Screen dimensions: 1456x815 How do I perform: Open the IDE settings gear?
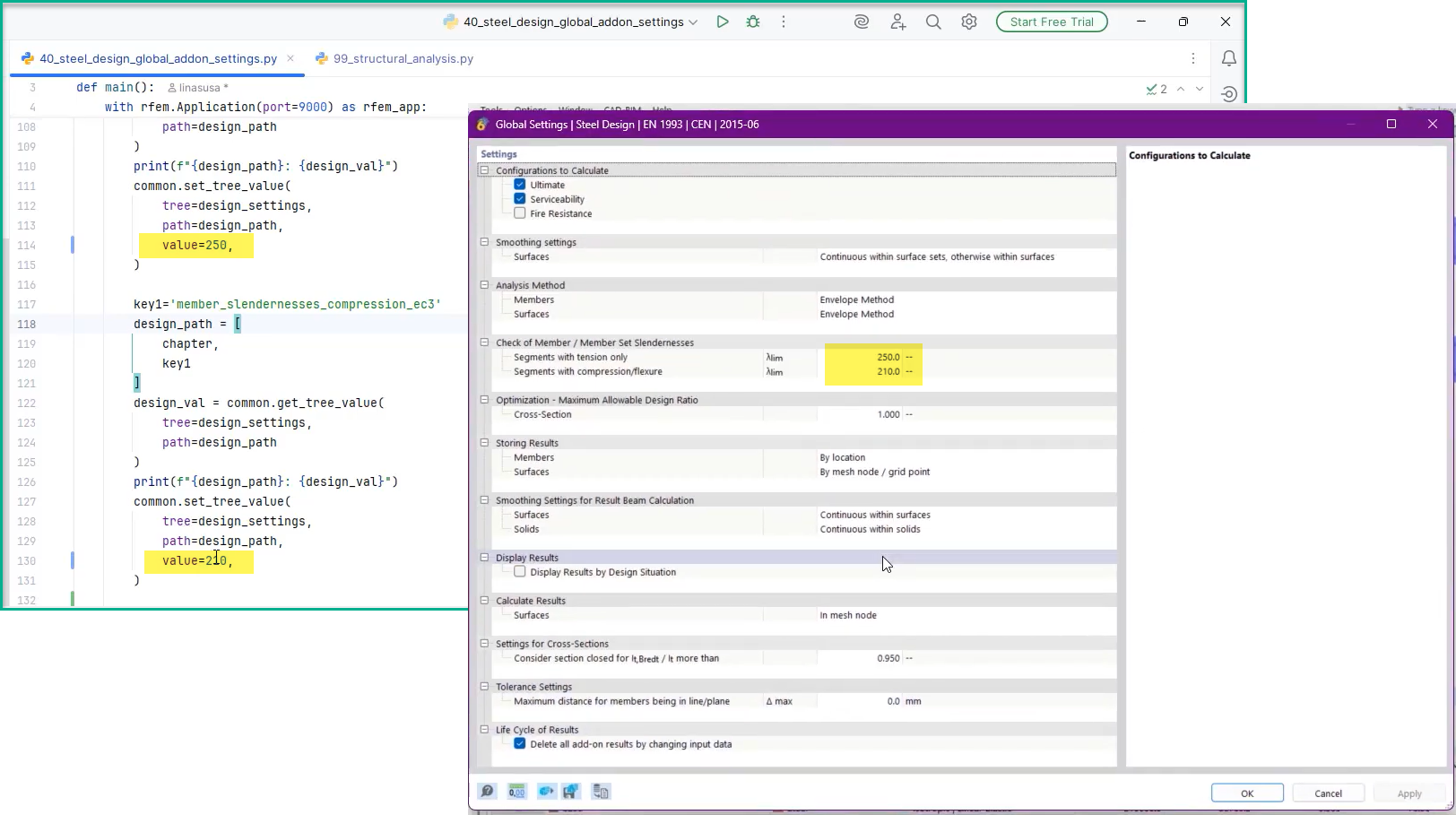[968, 21]
